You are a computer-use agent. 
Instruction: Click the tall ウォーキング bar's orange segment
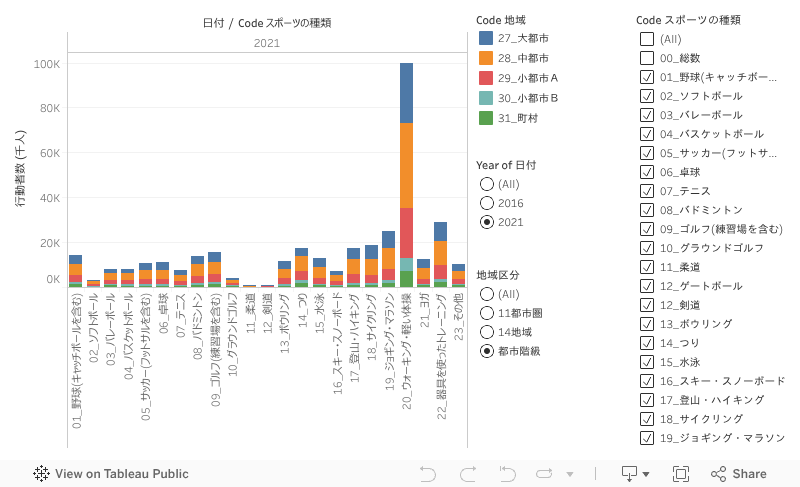pyautogui.click(x=406, y=165)
